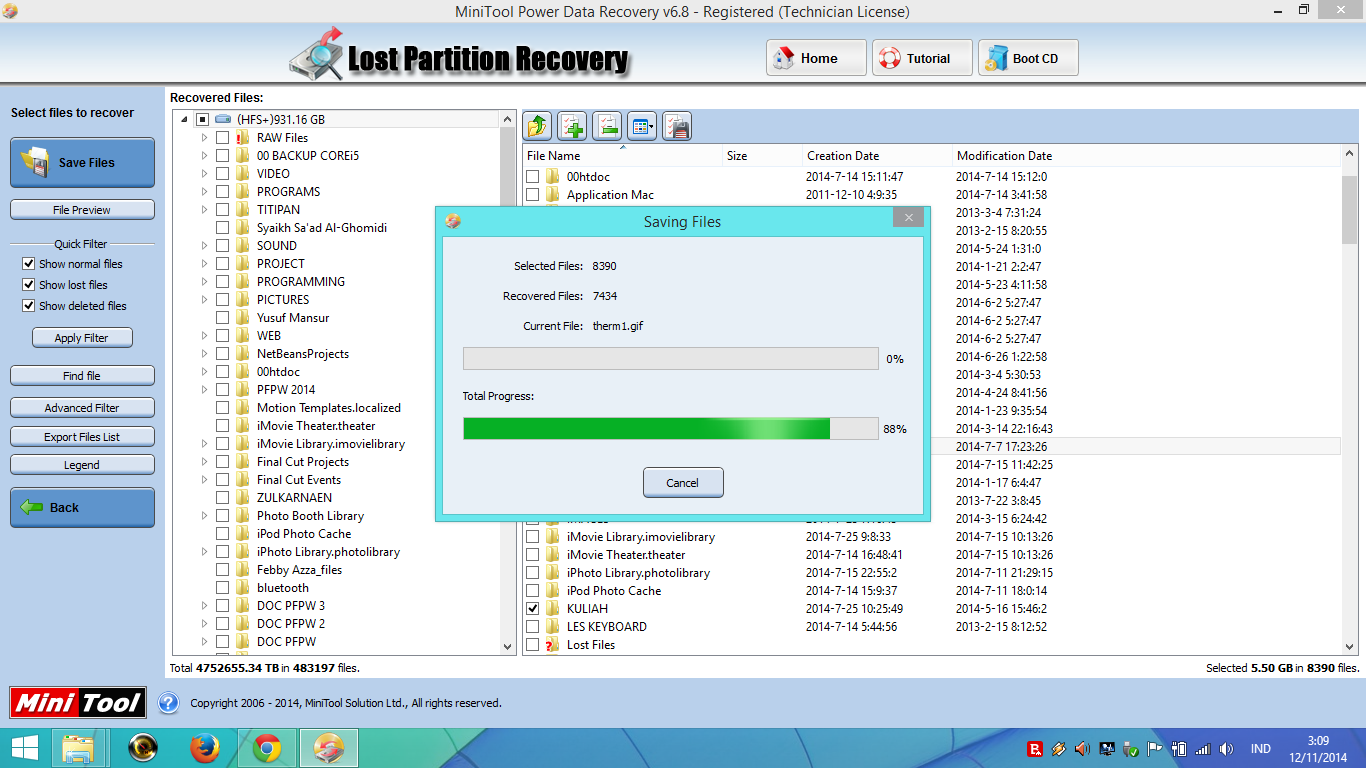Click the MiniTool app icon in taskbar
Screen dimensions: 1366x768
pos(330,748)
